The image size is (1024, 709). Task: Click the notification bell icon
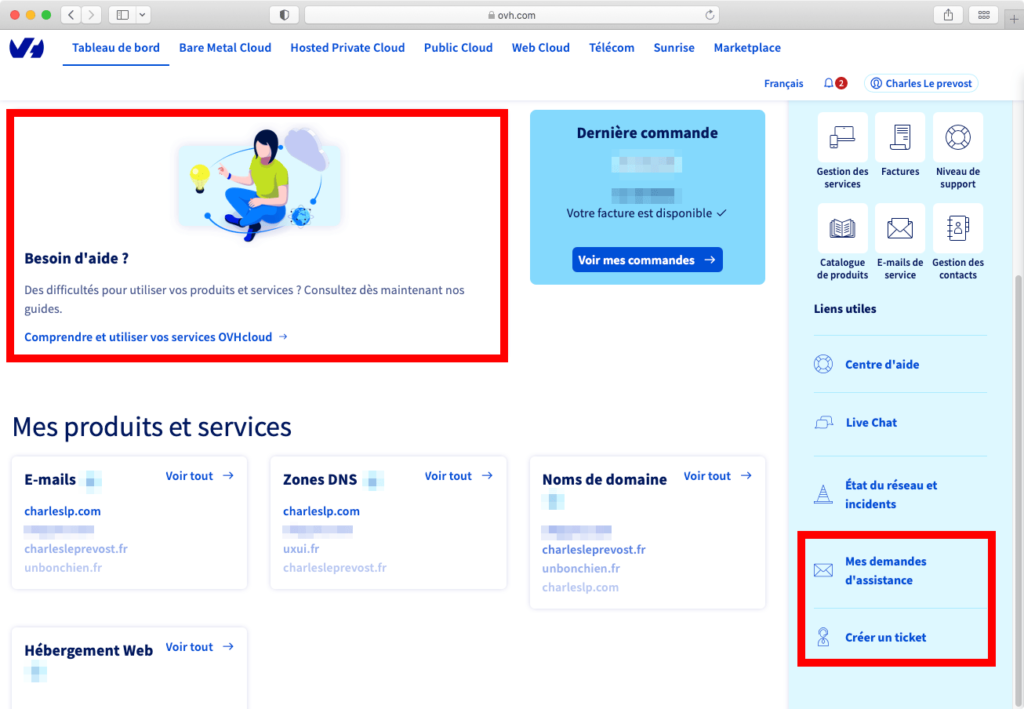[828, 83]
